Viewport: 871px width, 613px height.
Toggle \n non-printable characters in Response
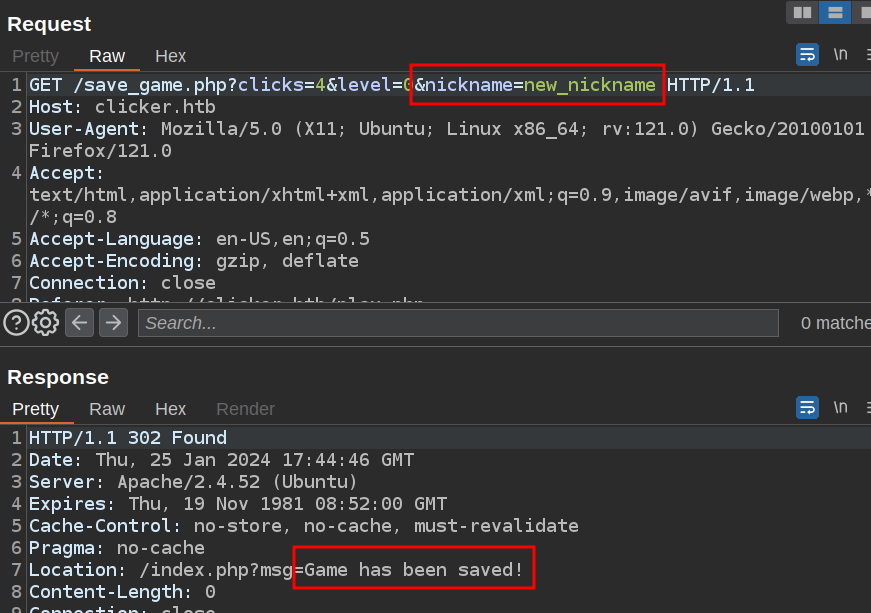841,407
